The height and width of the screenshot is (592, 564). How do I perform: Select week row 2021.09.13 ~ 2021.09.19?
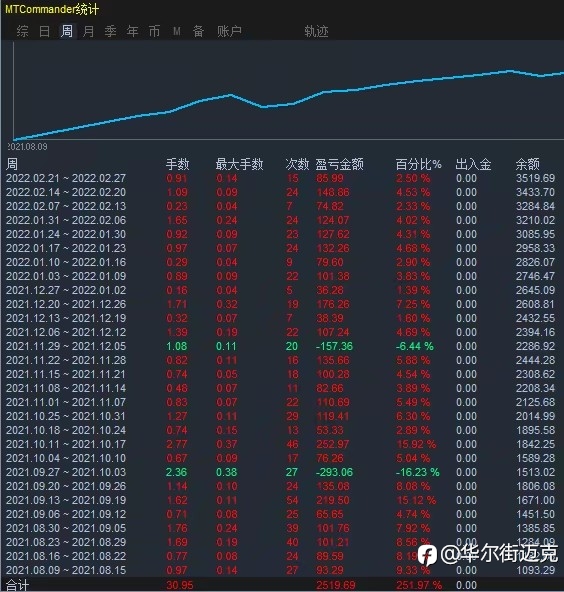tap(281, 500)
